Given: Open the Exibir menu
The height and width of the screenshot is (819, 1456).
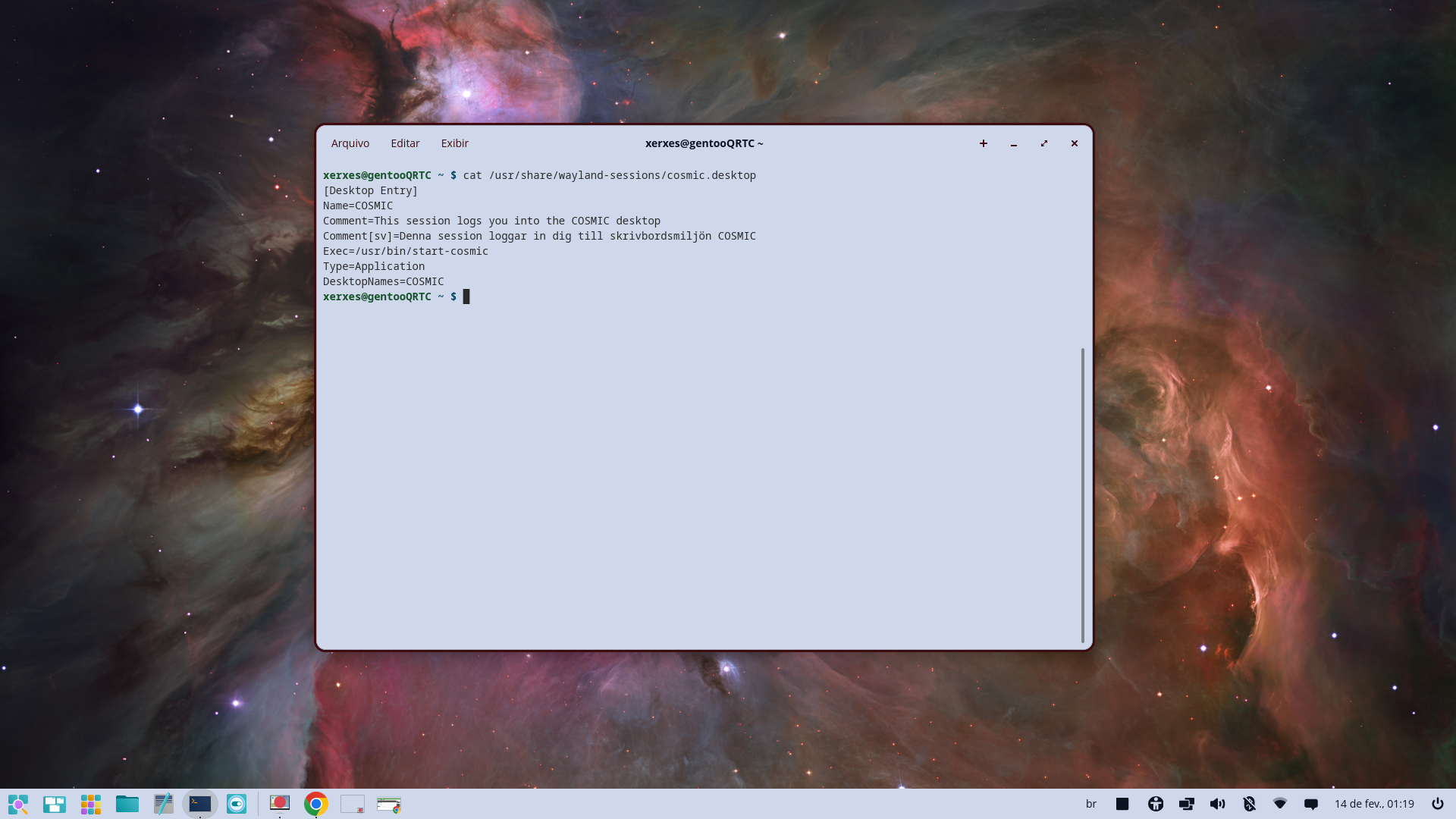Looking at the screenshot, I should pyautogui.click(x=454, y=143).
